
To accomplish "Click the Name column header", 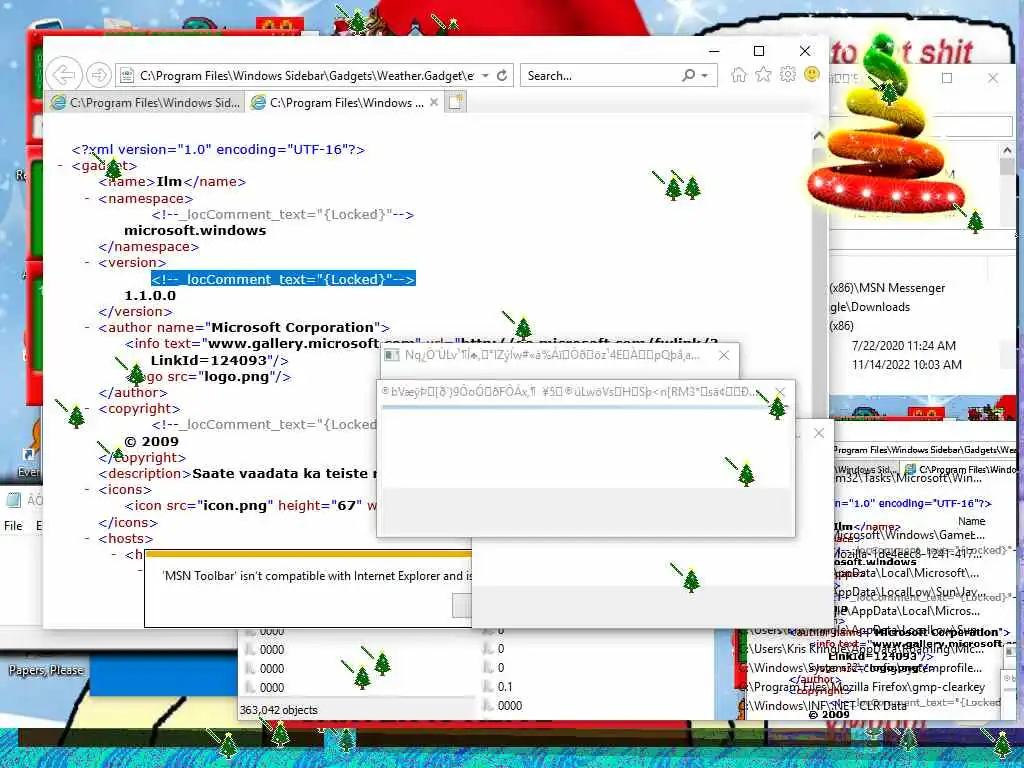I will pyautogui.click(x=972, y=521).
